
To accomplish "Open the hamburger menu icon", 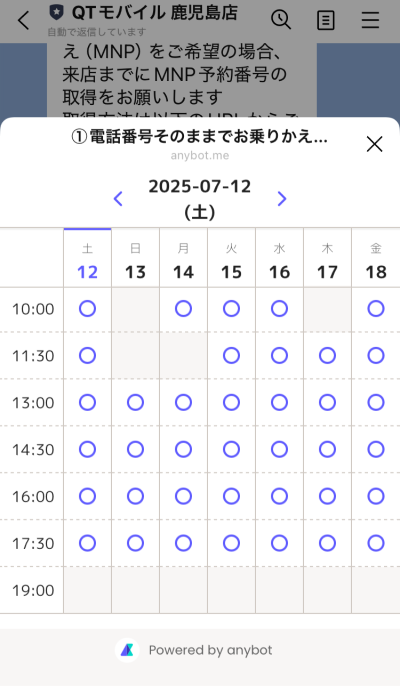I will pos(370,20).
